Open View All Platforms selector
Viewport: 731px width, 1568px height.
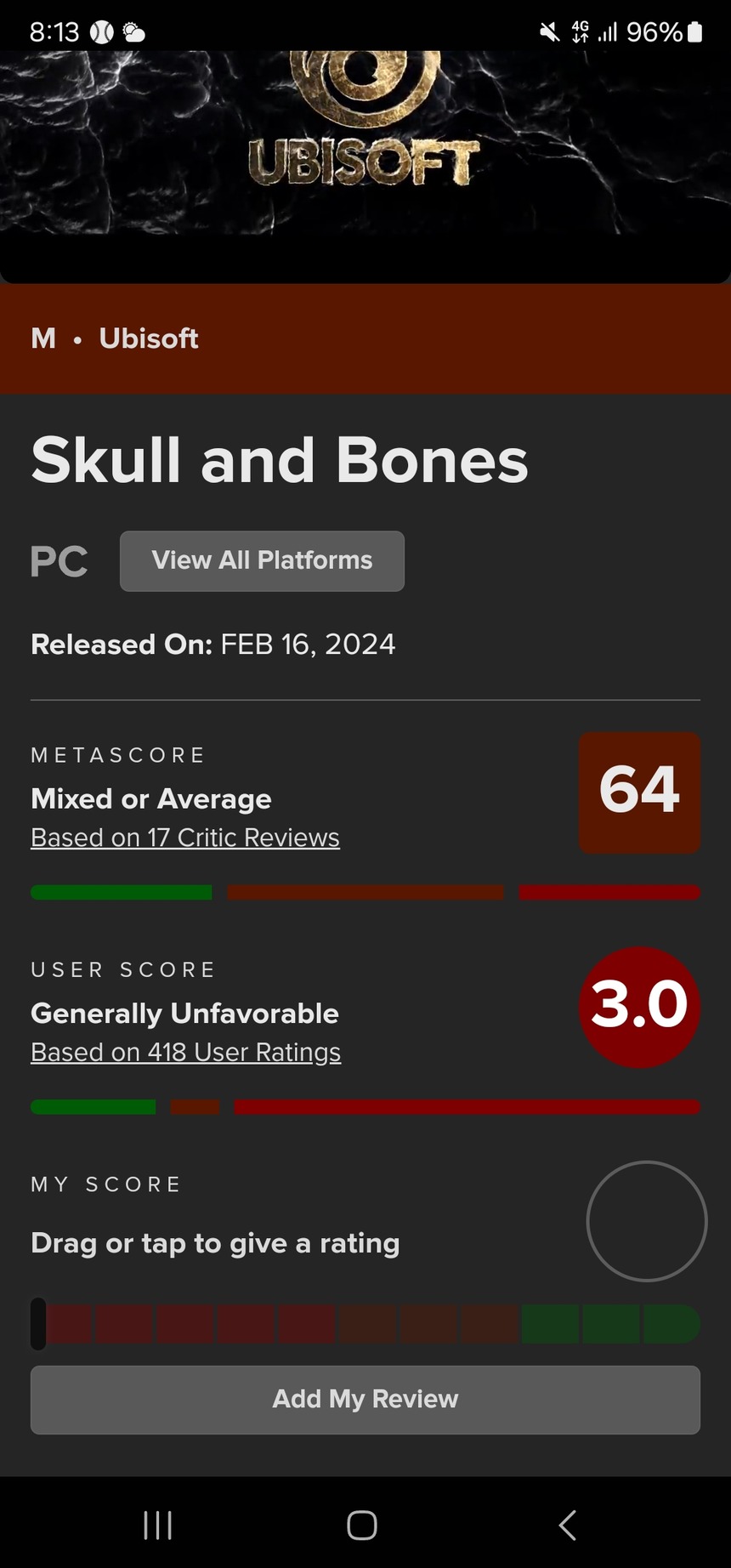point(262,560)
